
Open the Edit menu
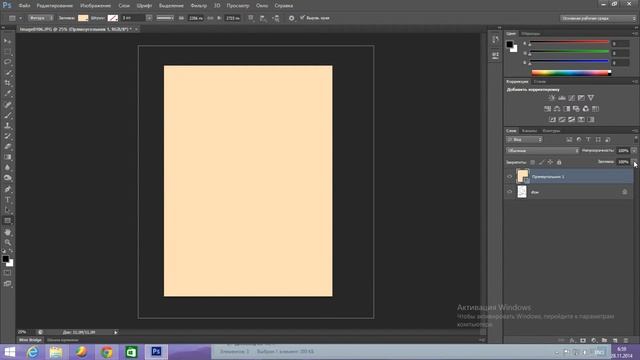(x=55, y=6)
